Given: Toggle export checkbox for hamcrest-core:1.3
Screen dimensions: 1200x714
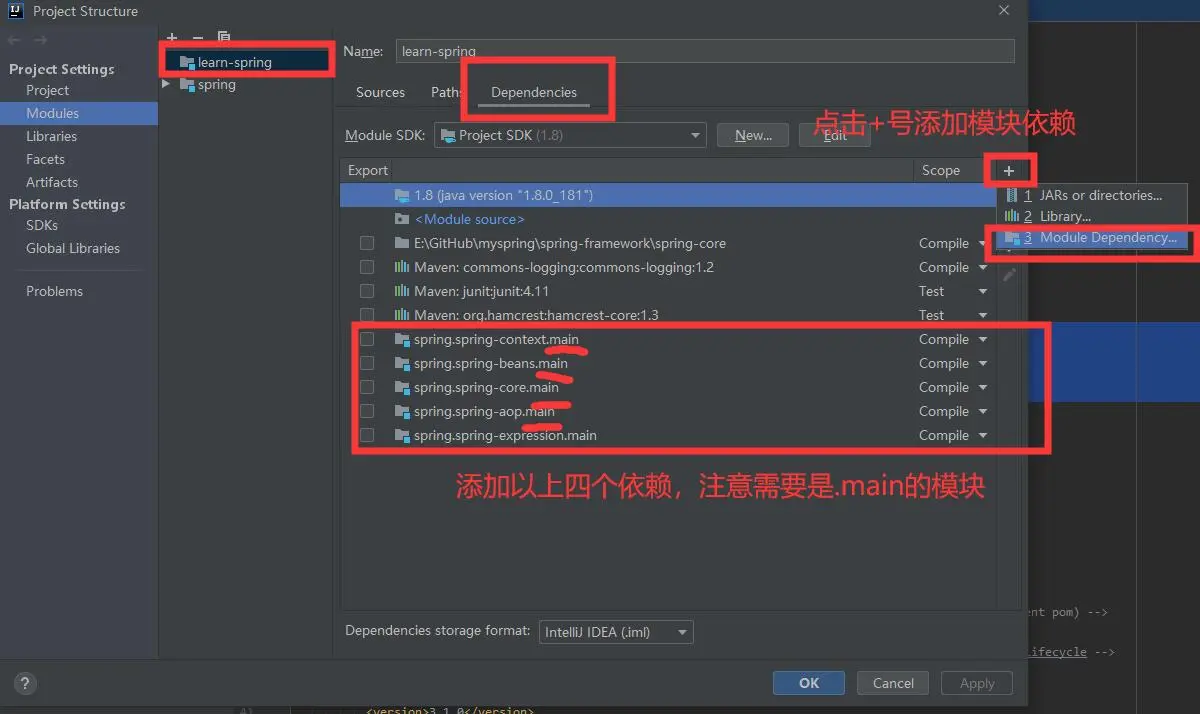Looking at the screenshot, I should [x=367, y=315].
